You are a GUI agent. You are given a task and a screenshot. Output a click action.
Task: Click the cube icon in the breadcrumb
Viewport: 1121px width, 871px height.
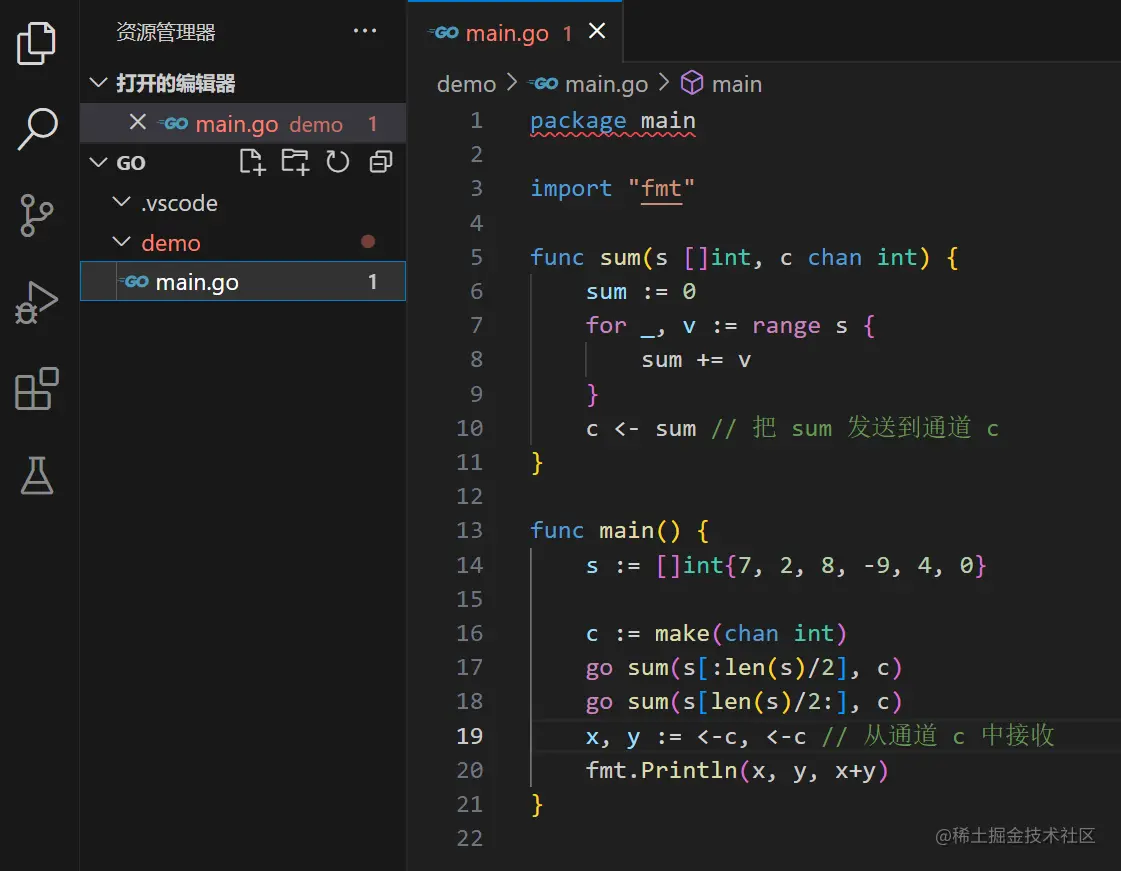[x=691, y=83]
